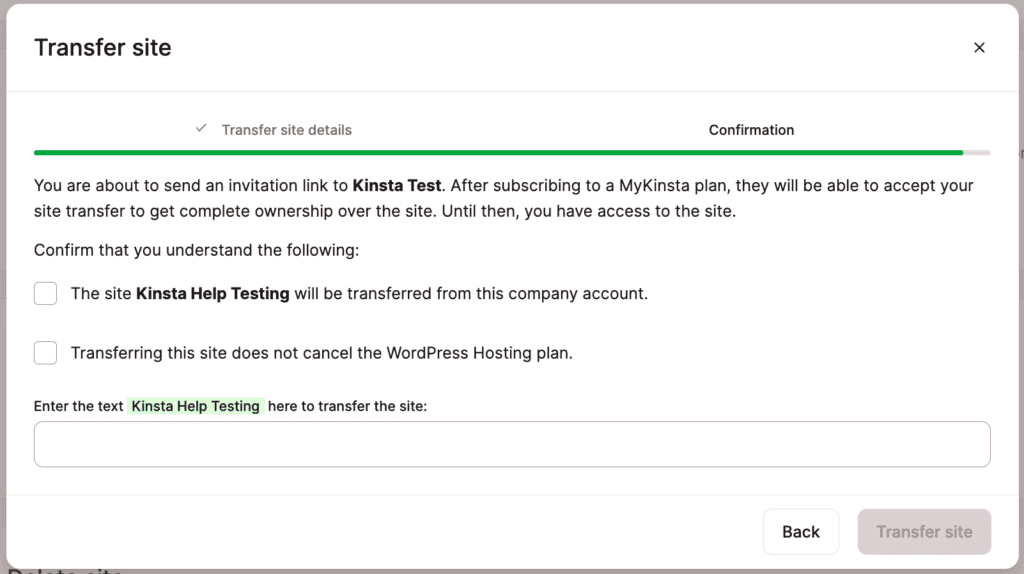Close the Transfer site dialog

tap(979, 47)
